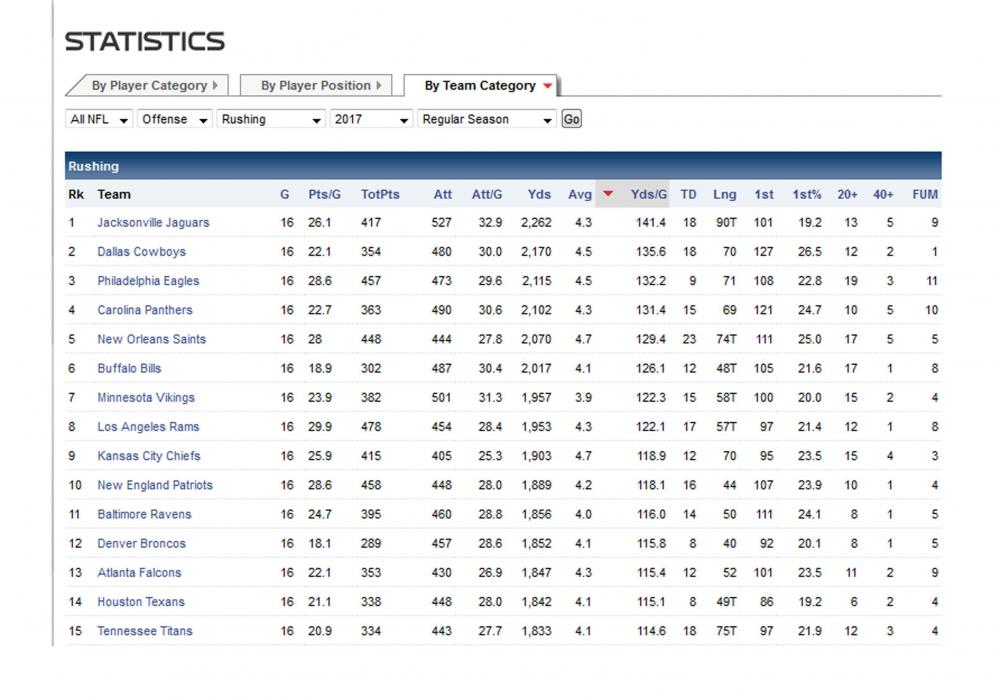Screen dimensions: 1000x699
Task: Open New Orleans Saints team link
Action: (152, 339)
